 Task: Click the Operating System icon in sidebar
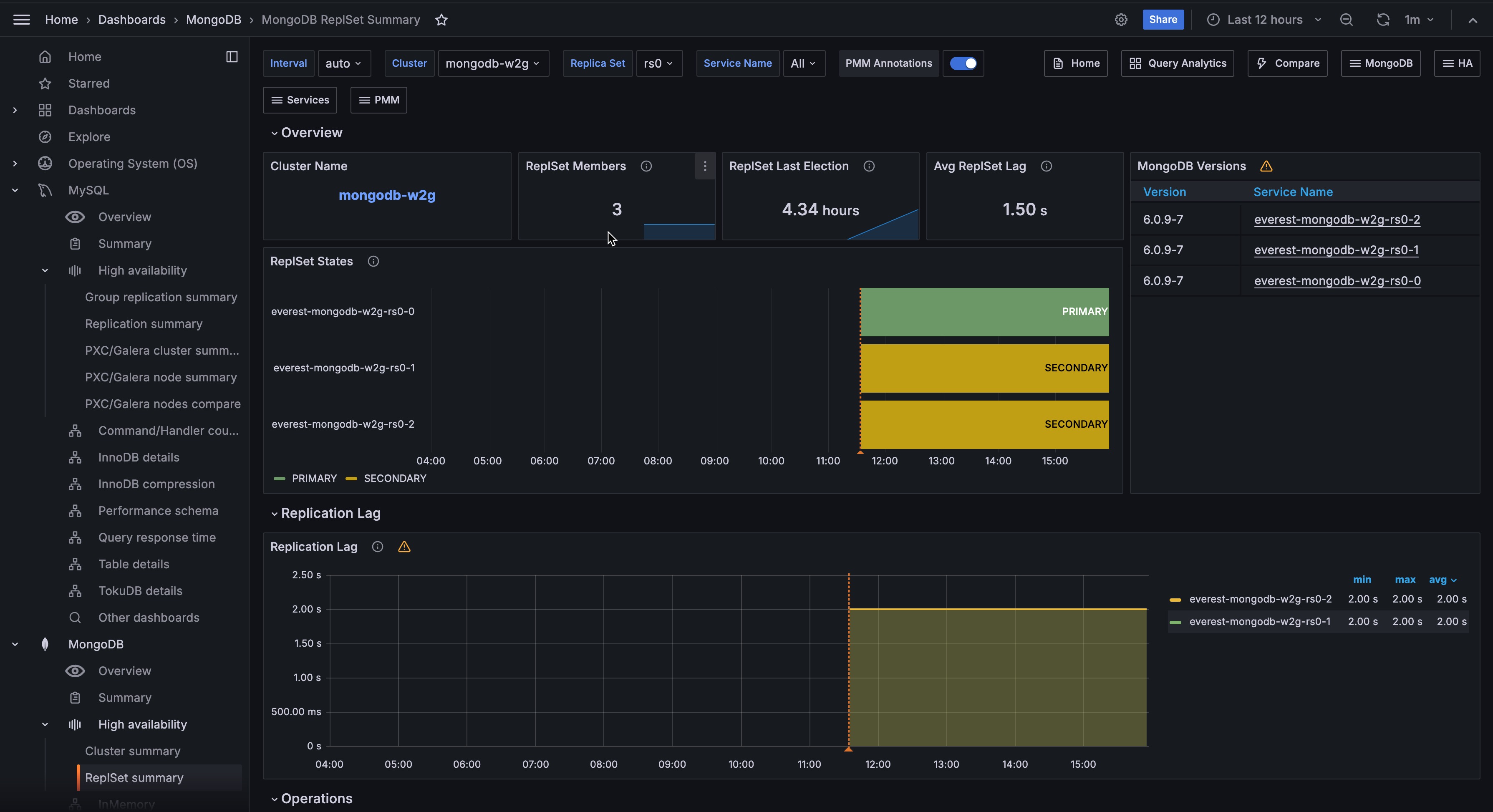click(x=45, y=164)
